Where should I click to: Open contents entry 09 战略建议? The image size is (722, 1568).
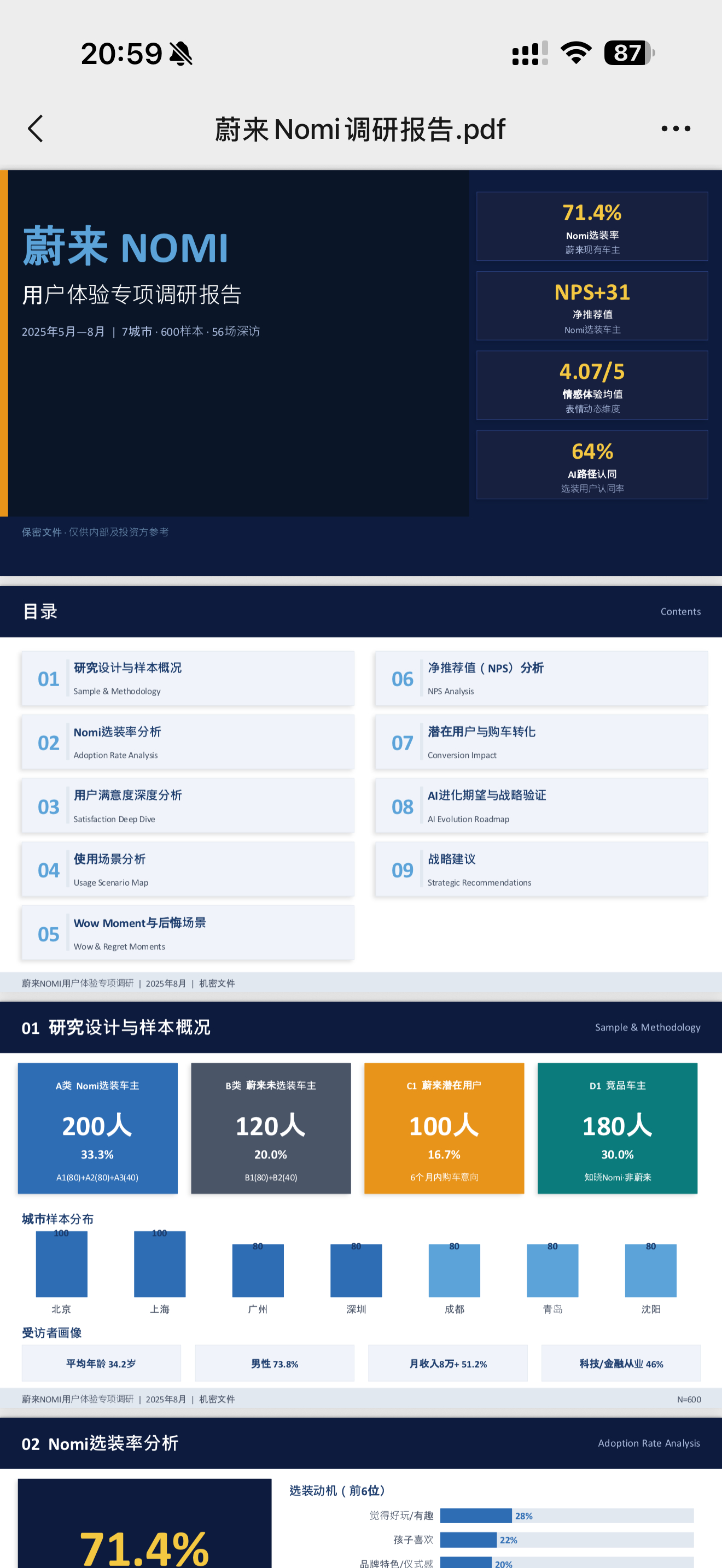point(541,870)
